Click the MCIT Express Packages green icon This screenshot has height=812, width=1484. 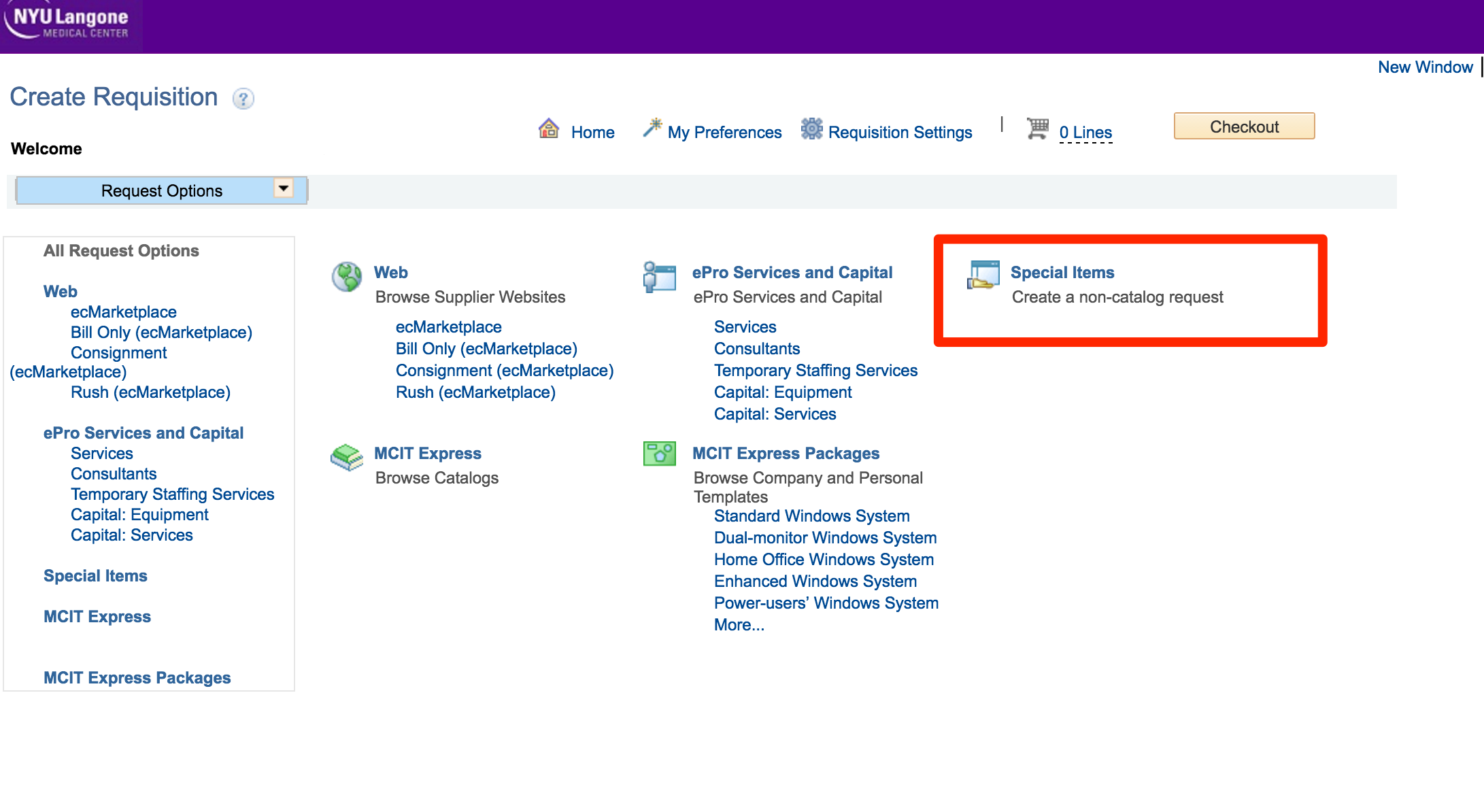[x=660, y=454]
